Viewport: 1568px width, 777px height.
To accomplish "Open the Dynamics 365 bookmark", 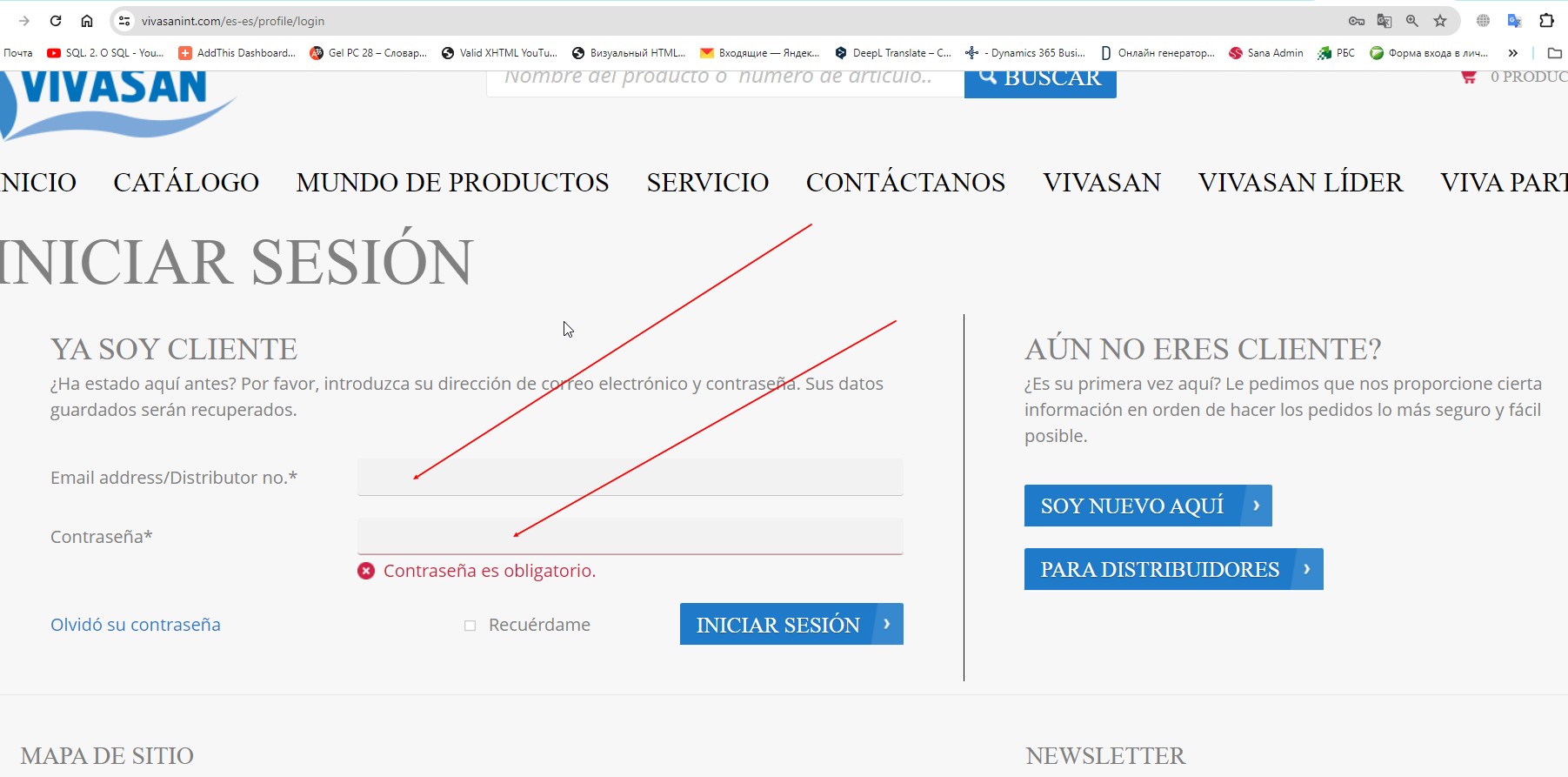I will click(x=1025, y=53).
